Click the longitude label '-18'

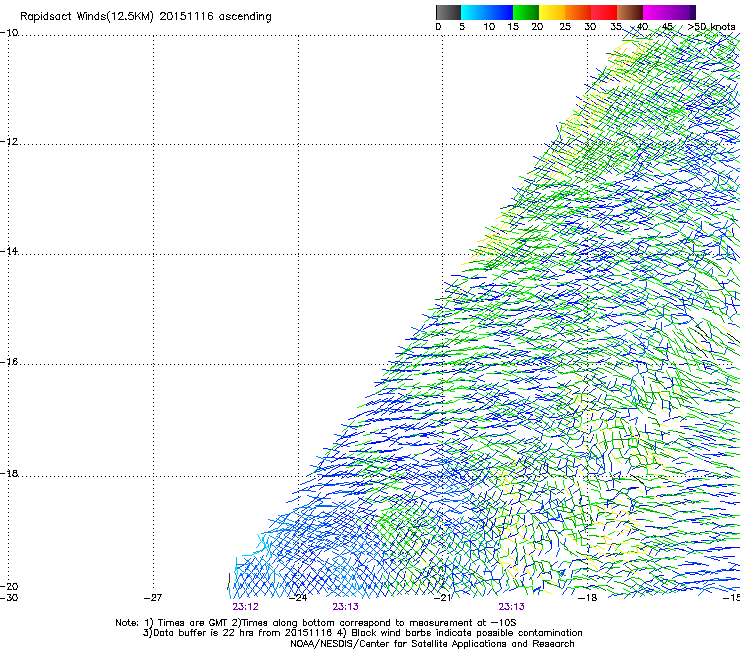(x=588, y=598)
